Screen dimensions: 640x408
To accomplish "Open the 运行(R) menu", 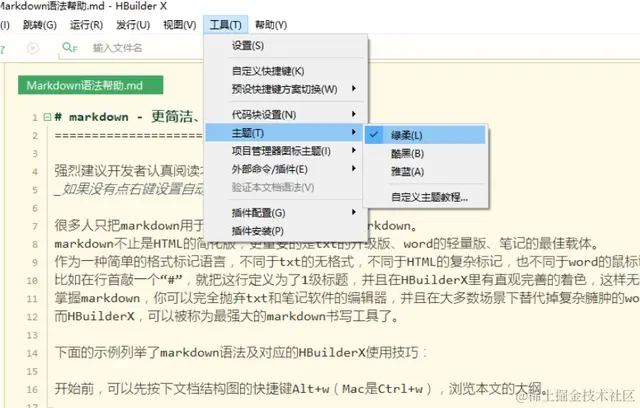I will 86,25.
